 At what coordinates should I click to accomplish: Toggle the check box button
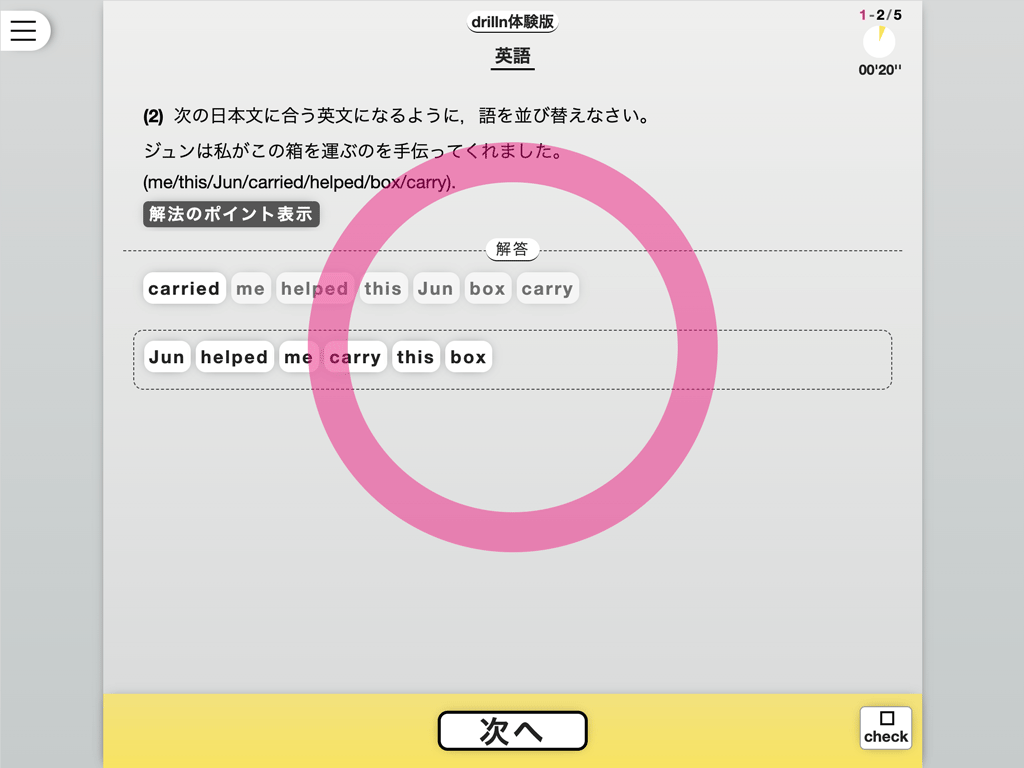pyautogui.click(x=885, y=727)
